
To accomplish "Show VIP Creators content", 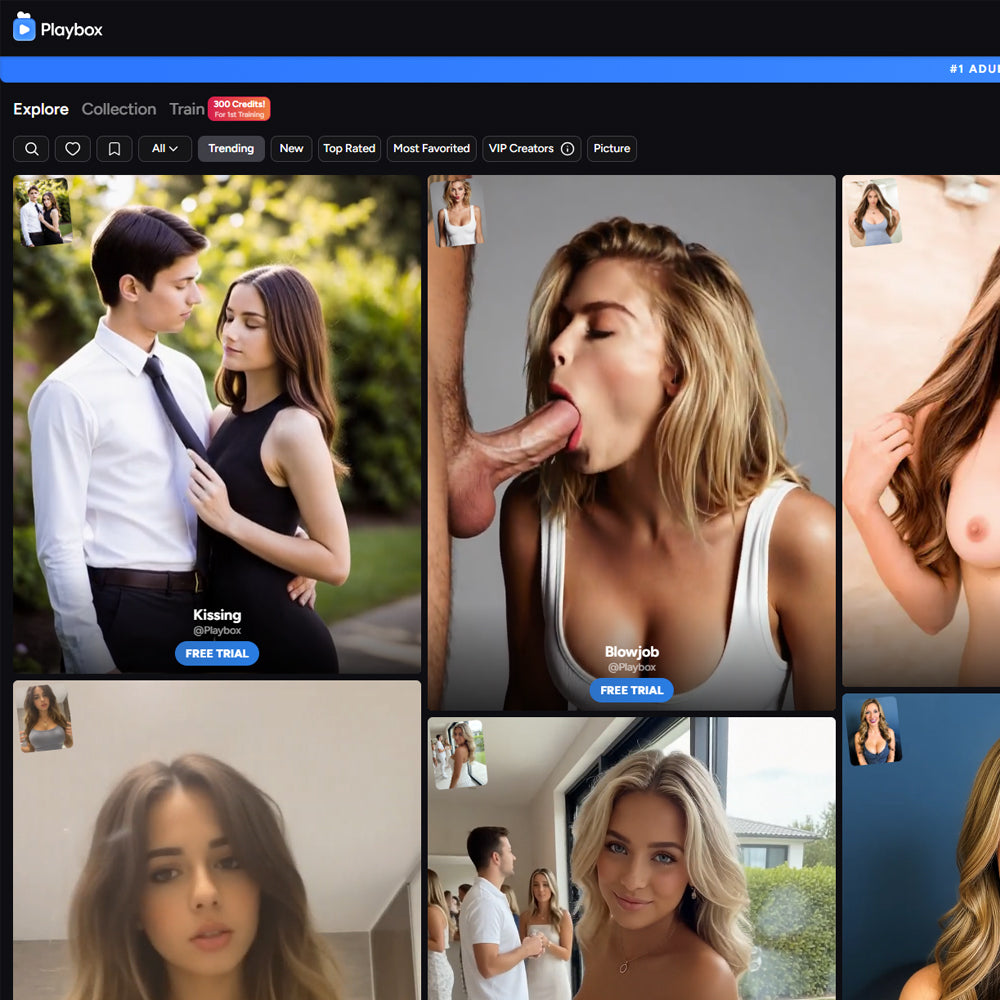I will pos(520,149).
